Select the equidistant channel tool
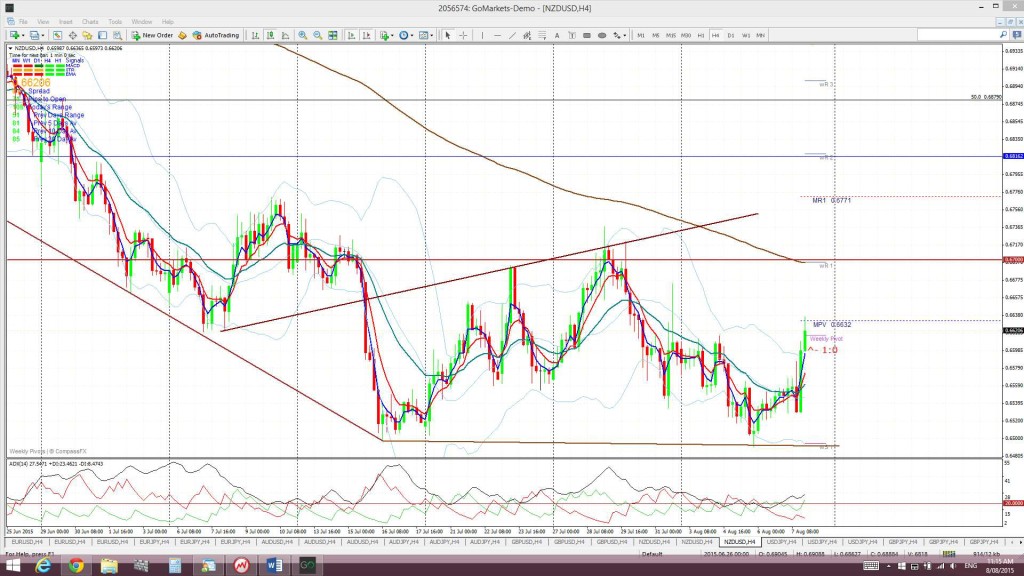This screenshot has width=1024, height=576. (x=527, y=35)
